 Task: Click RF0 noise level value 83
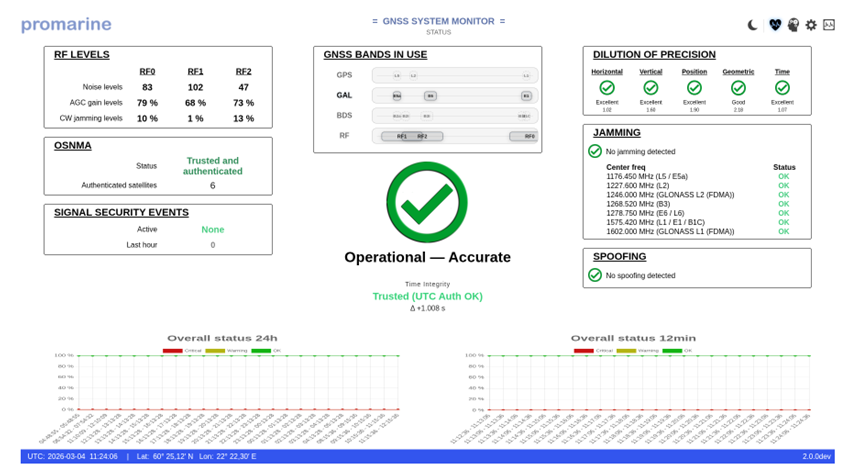click(147, 87)
